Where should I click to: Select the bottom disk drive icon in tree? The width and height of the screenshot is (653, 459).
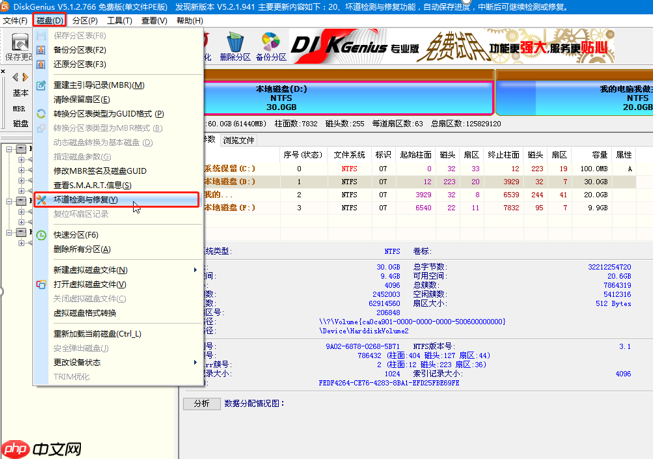(x=21, y=232)
